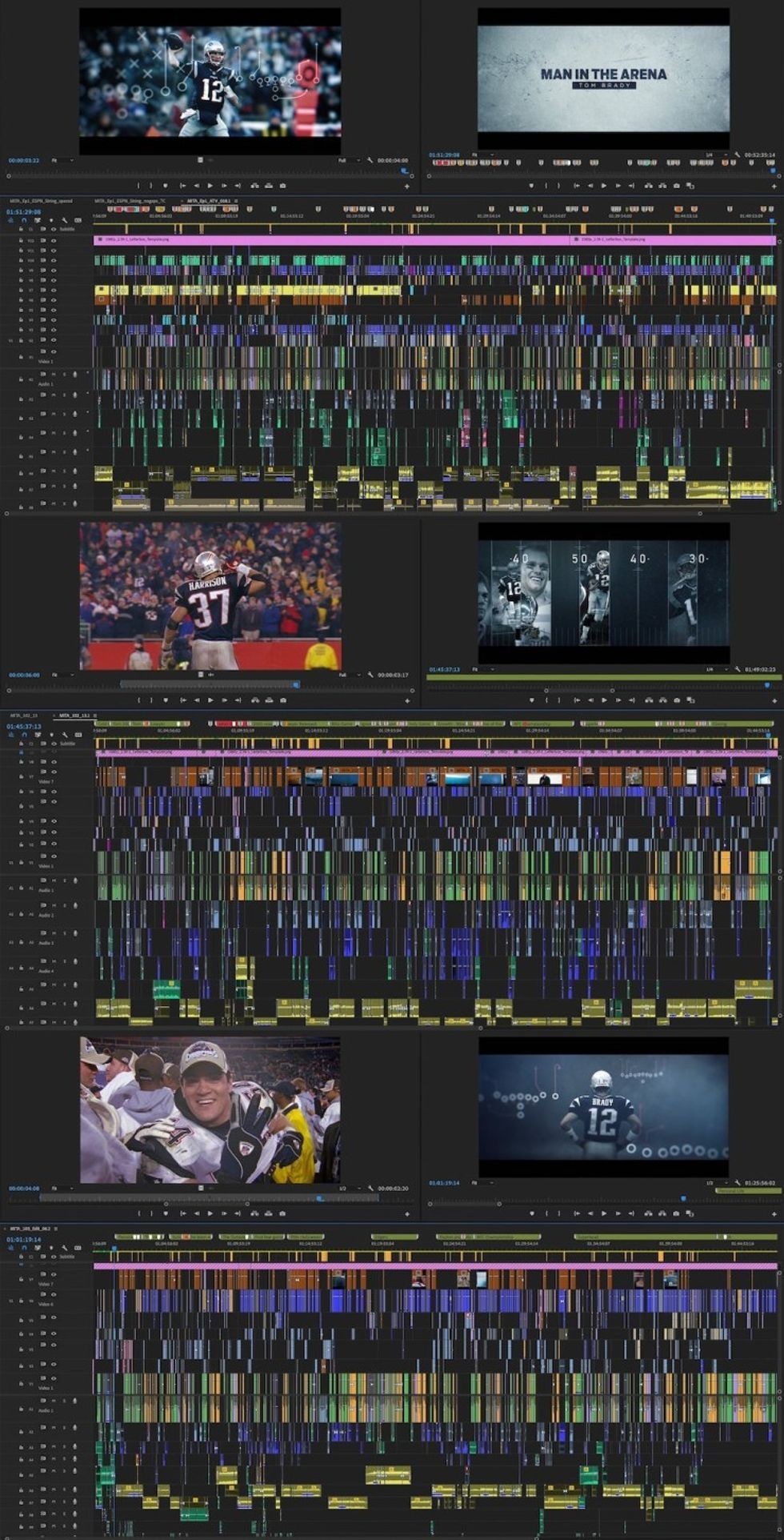This screenshot has width=784, height=1540.
Task: Toggle Subtitle track eye in MTA_102_13.1 timeline
Action: (x=54, y=744)
